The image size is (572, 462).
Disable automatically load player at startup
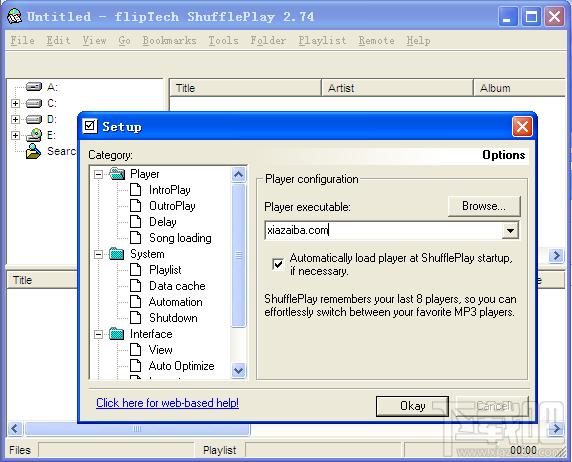[x=278, y=263]
